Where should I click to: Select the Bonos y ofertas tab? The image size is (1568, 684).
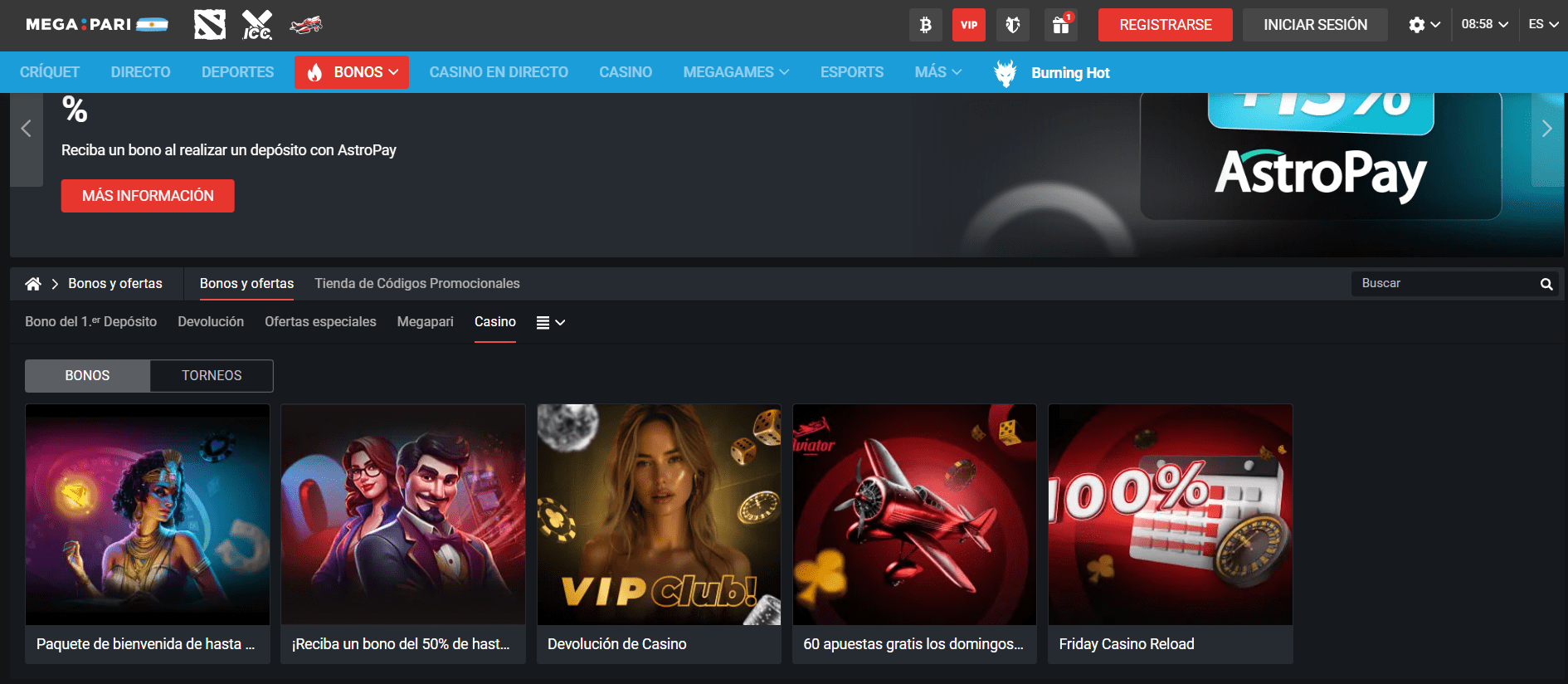(x=246, y=284)
